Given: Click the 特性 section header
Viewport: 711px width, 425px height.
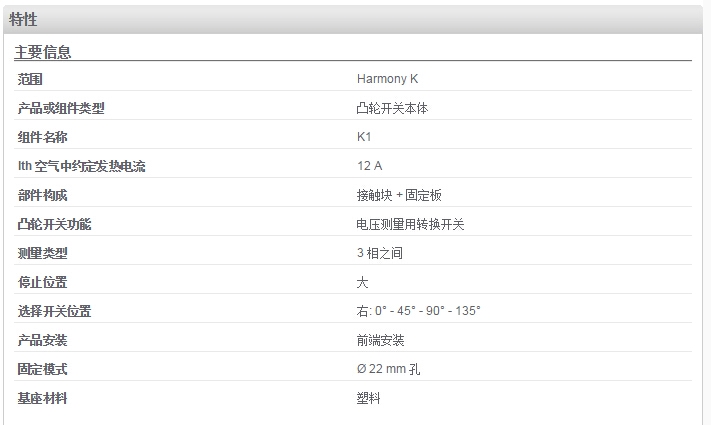Looking at the screenshot, I should (x=23, y=20).
